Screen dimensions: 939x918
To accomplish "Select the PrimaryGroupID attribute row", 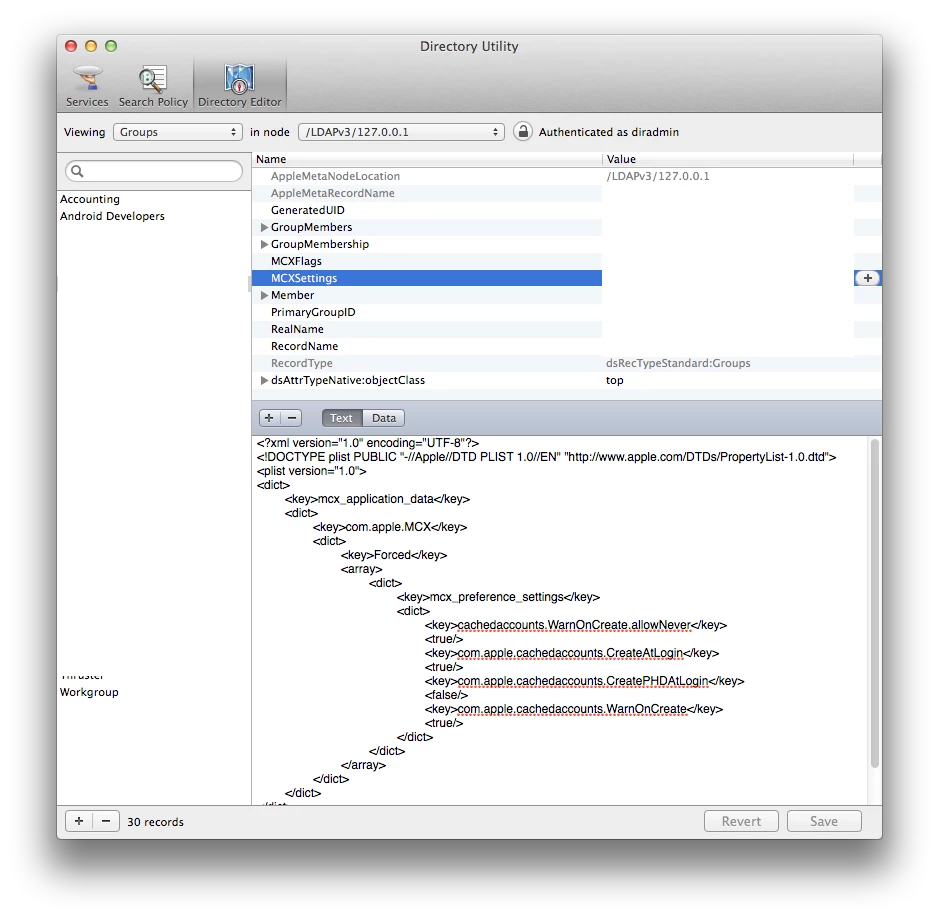I will pos(567,312).
